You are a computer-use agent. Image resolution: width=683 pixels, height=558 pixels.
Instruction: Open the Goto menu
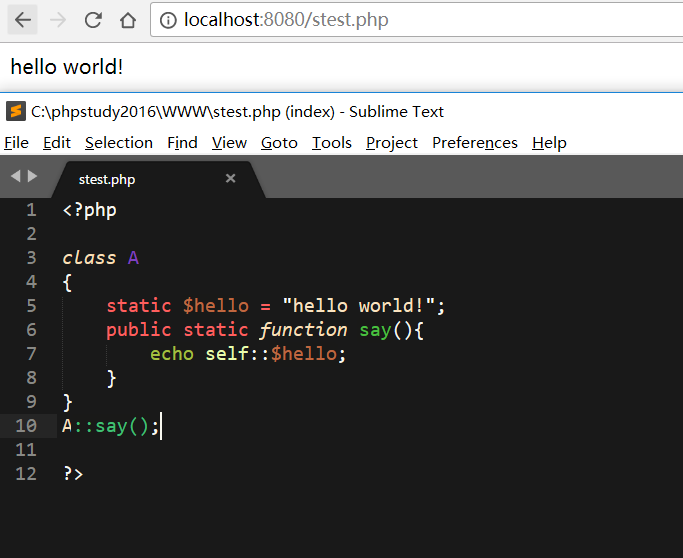279,143
